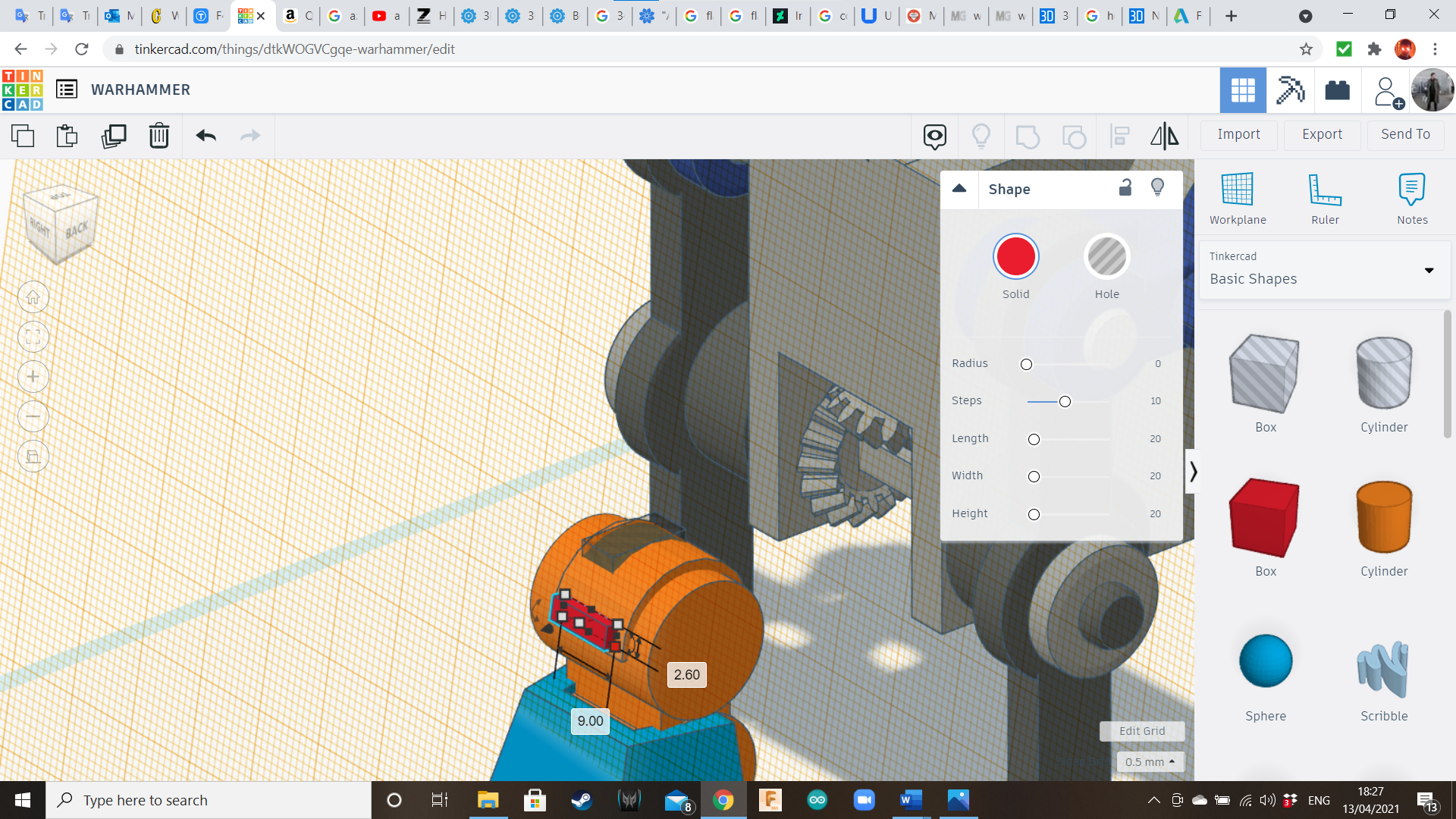Click the Import button
1456x819 pixels.
click(1238, 134)
